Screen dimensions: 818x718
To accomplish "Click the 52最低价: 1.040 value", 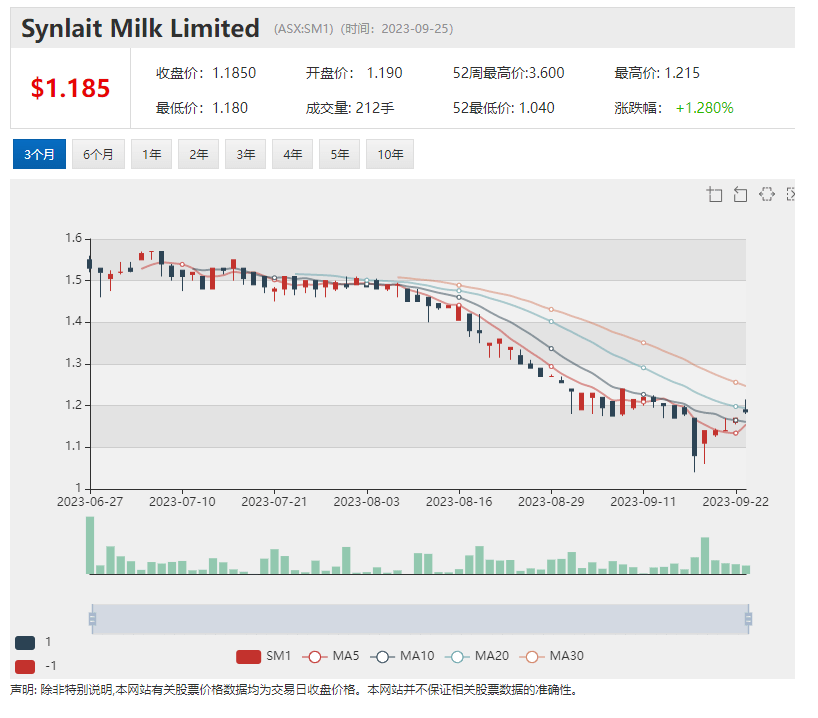I will coord(503,108).
